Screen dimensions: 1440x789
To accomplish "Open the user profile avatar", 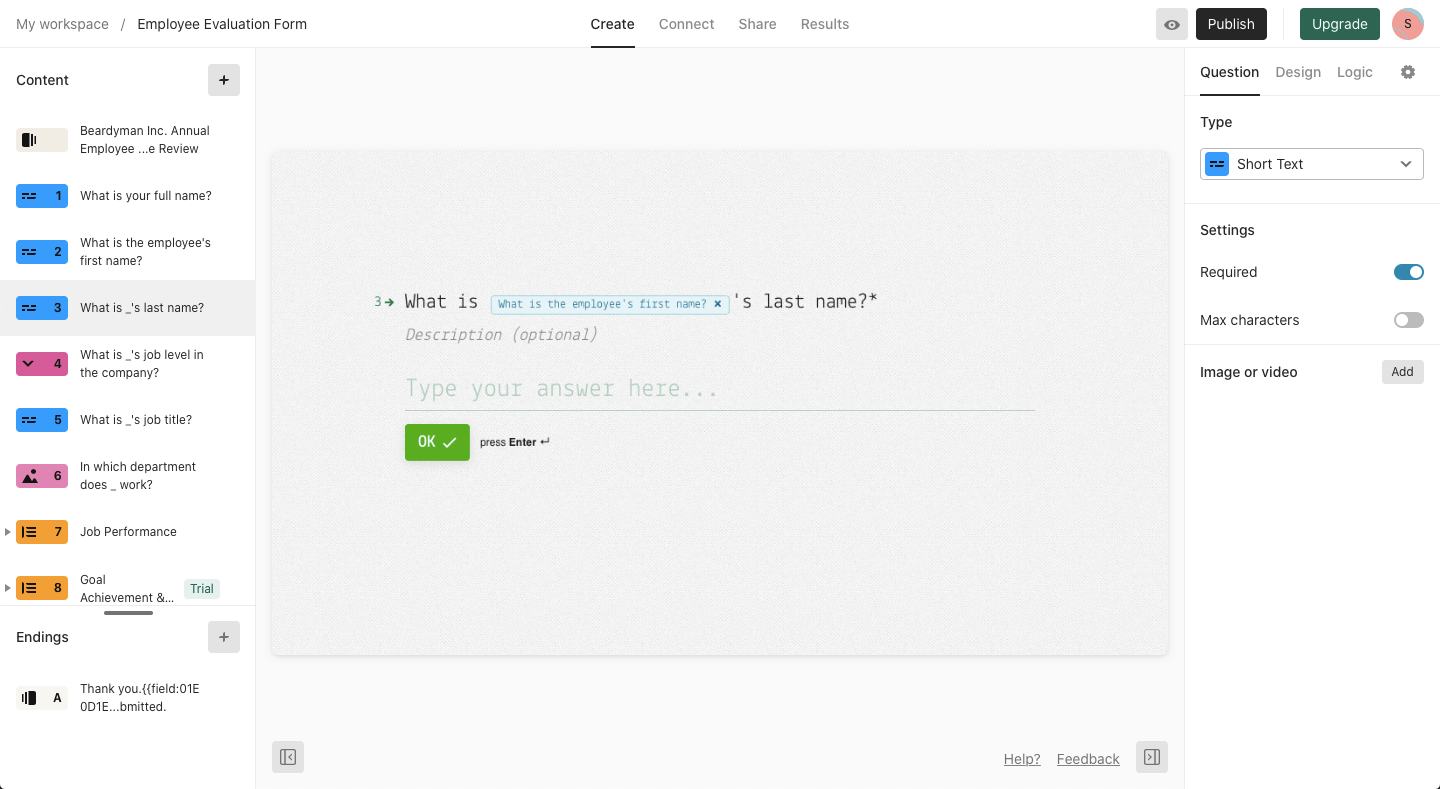I will pos(1407,24).
